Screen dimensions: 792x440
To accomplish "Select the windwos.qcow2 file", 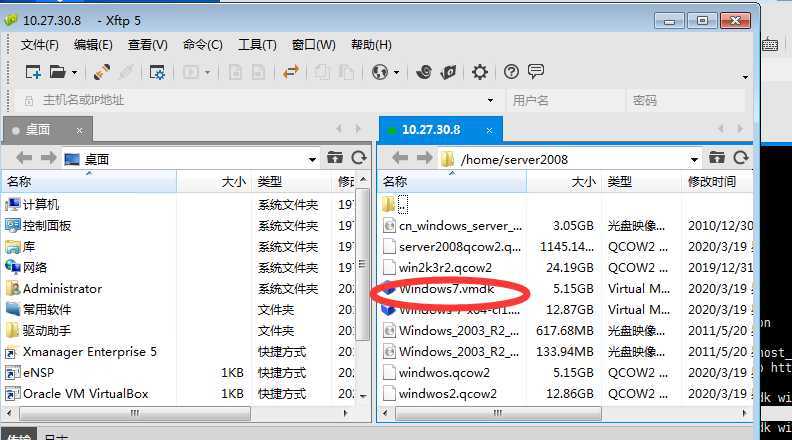I will 436,373.
